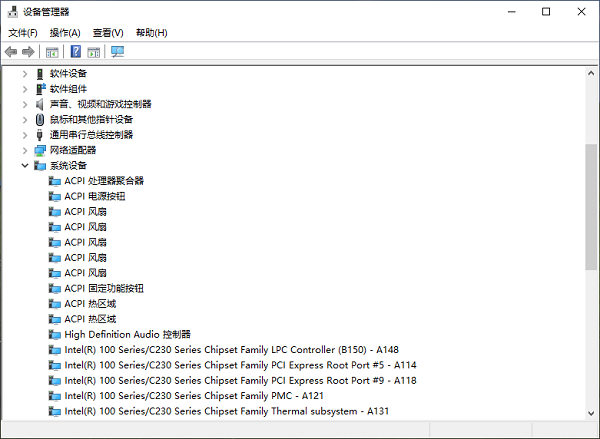Viewport: 600px width, 439px height.
Task: Select the High Definition Audio 控制器 text
Action: (127, 335)
